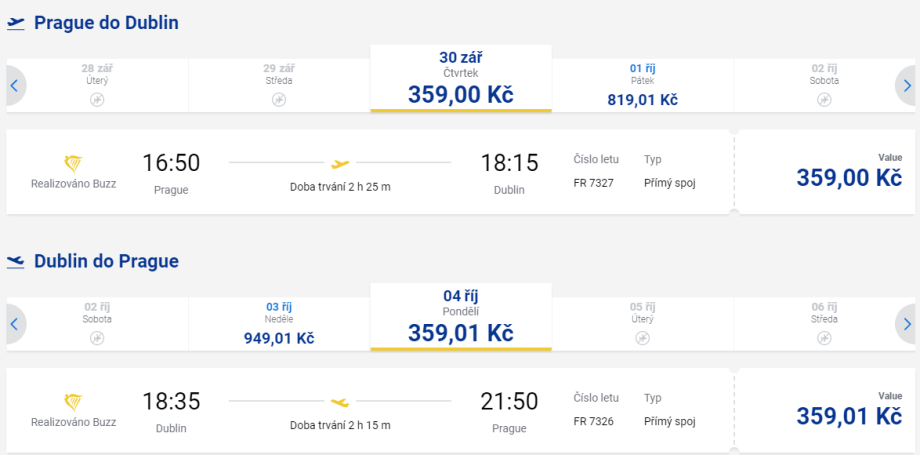The width and height of the screenshot is (920, 455).
Task: Show earlier return dates with the left arrow
Action: click(14, 324)
